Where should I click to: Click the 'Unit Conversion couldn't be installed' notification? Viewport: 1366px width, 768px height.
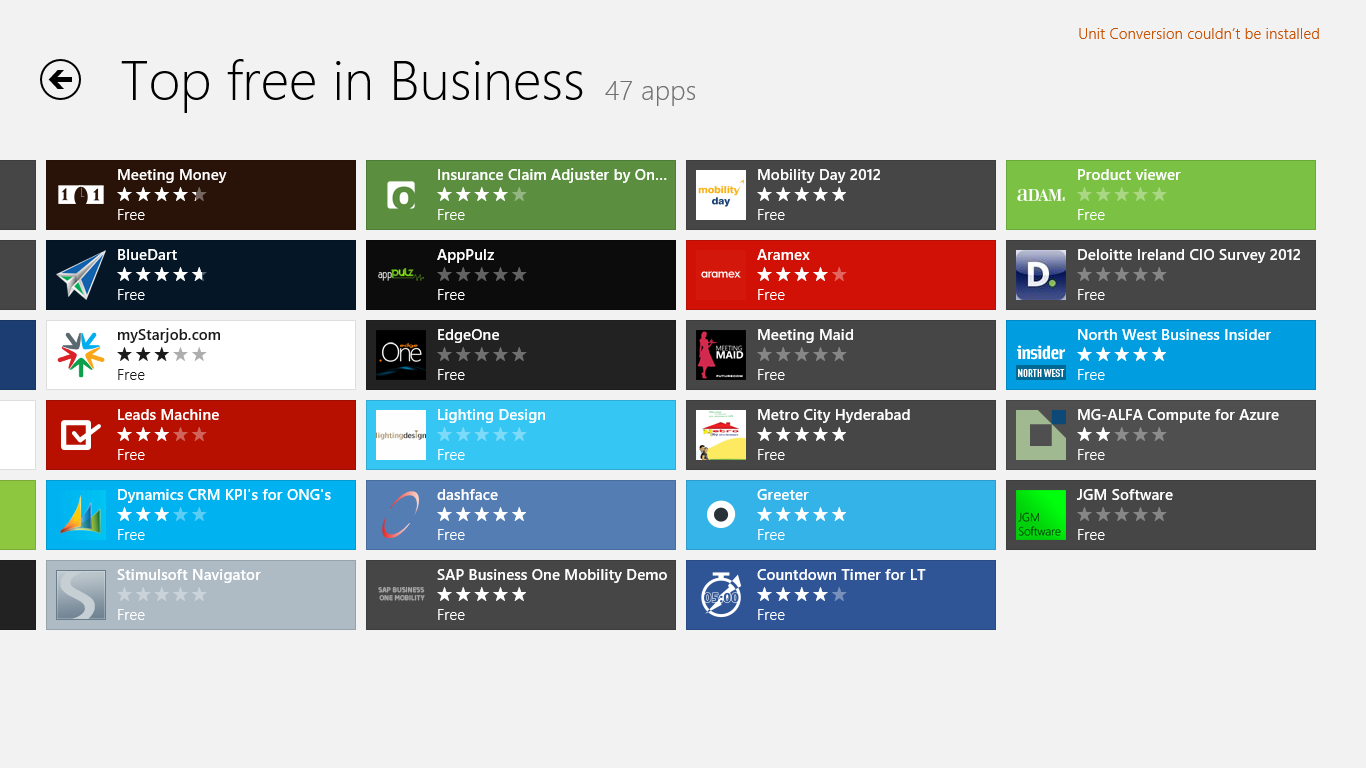[x=1198, y=34]
